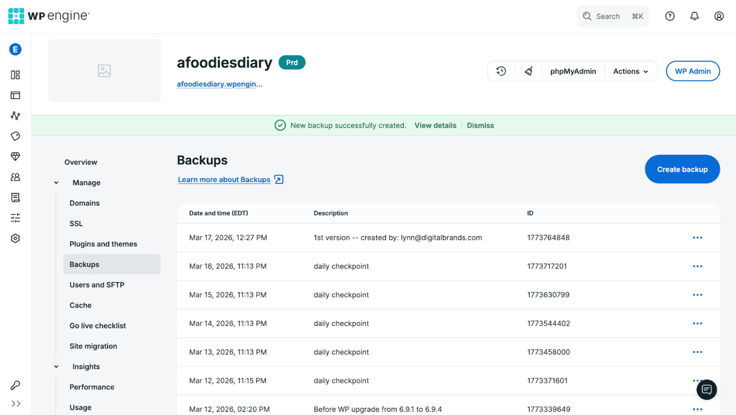Image resolution: width=736 pixels, height=415 pixels.
Task: Open the help icon in top bar
Action: coord(670,16)
